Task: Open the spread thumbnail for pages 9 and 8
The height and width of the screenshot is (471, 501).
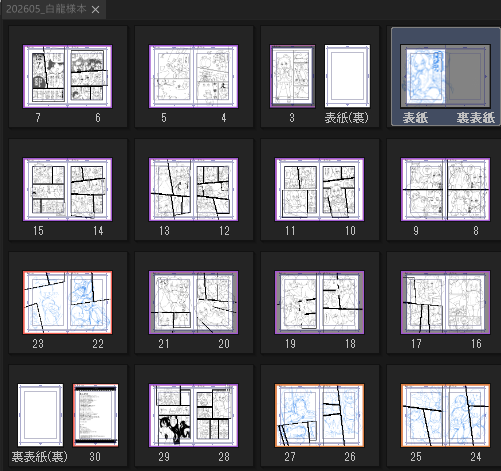Action: pyautogui.click(x=445, y=189)
